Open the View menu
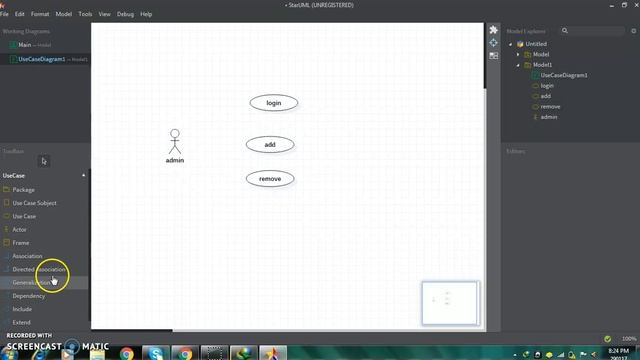The height and width of the screenshot is (360, 640). pos(104,14)
